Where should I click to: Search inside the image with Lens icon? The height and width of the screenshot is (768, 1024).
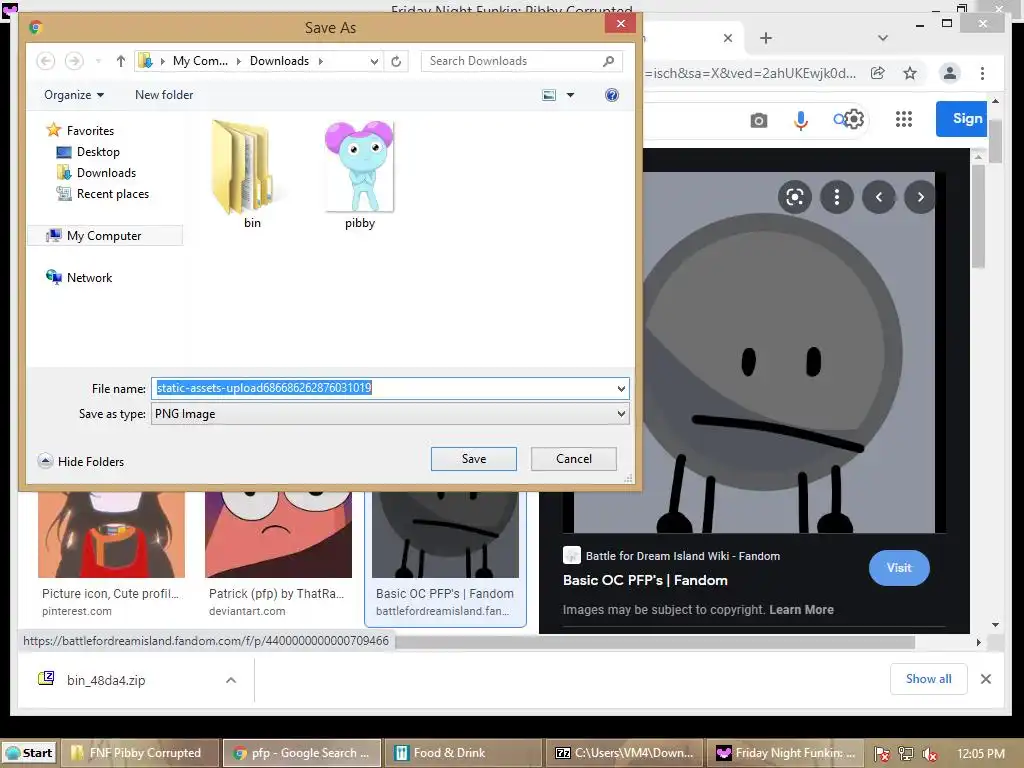pos(795,197)
